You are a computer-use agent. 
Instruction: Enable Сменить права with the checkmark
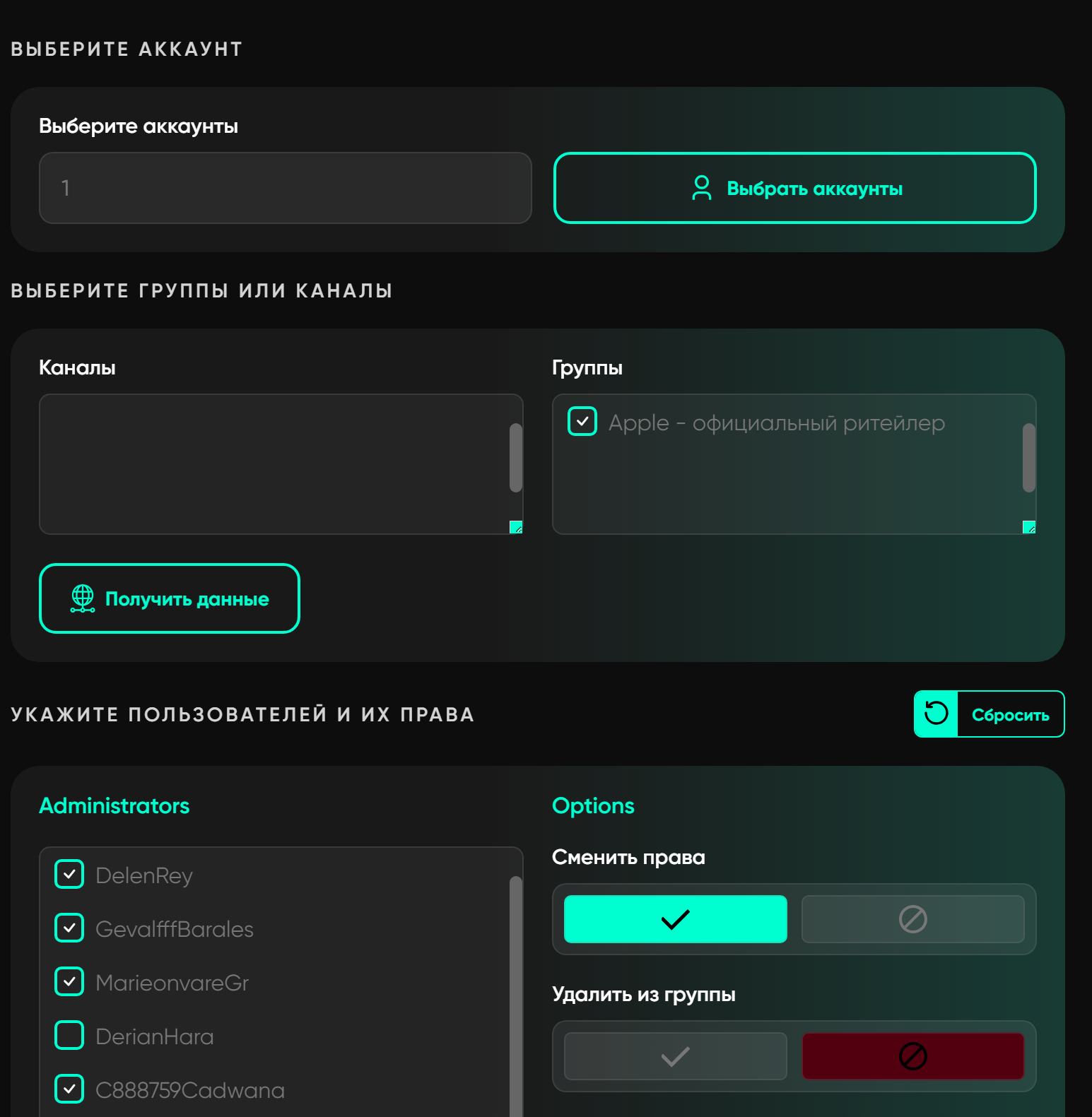click(675, 919)
